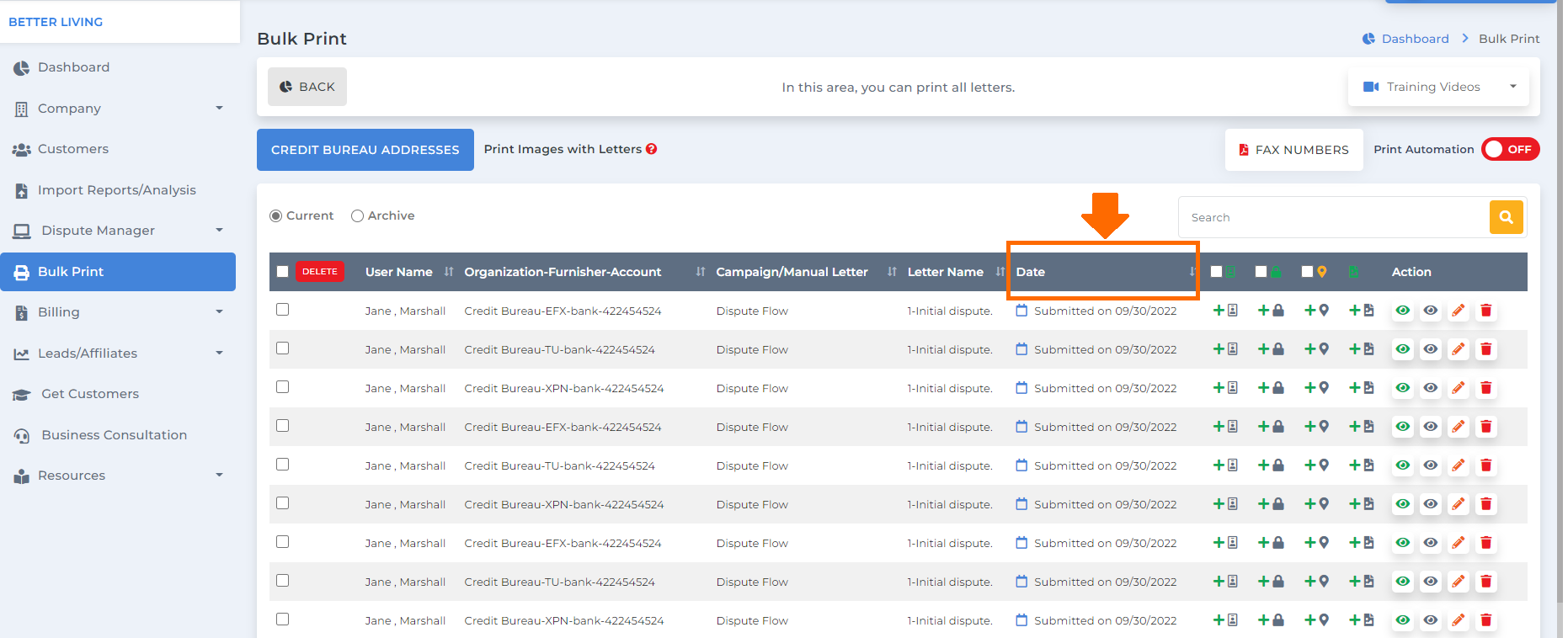Focus the Search input field
This screenshot has width=1568, height=638.
[x=1334, y=217]
